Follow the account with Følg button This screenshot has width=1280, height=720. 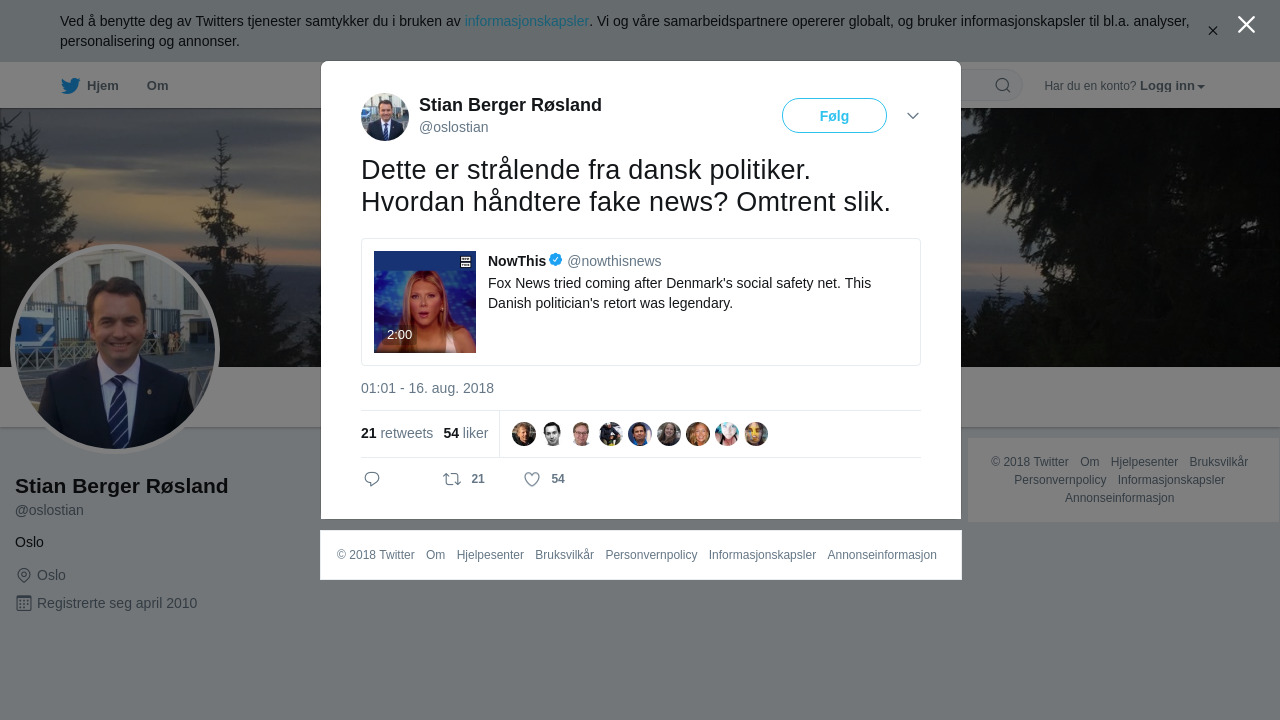(x=834, y=116)
